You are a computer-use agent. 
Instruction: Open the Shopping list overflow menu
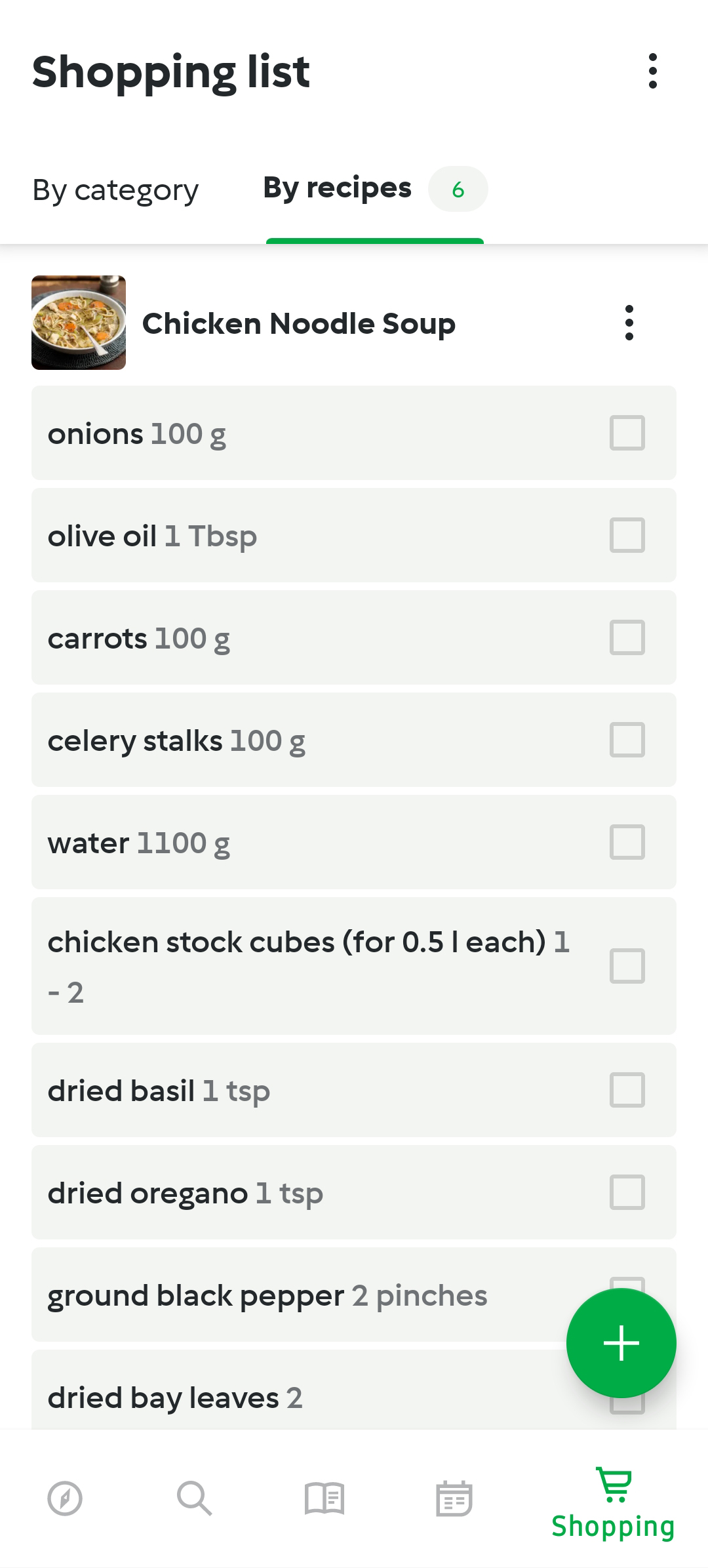(652, 71)
